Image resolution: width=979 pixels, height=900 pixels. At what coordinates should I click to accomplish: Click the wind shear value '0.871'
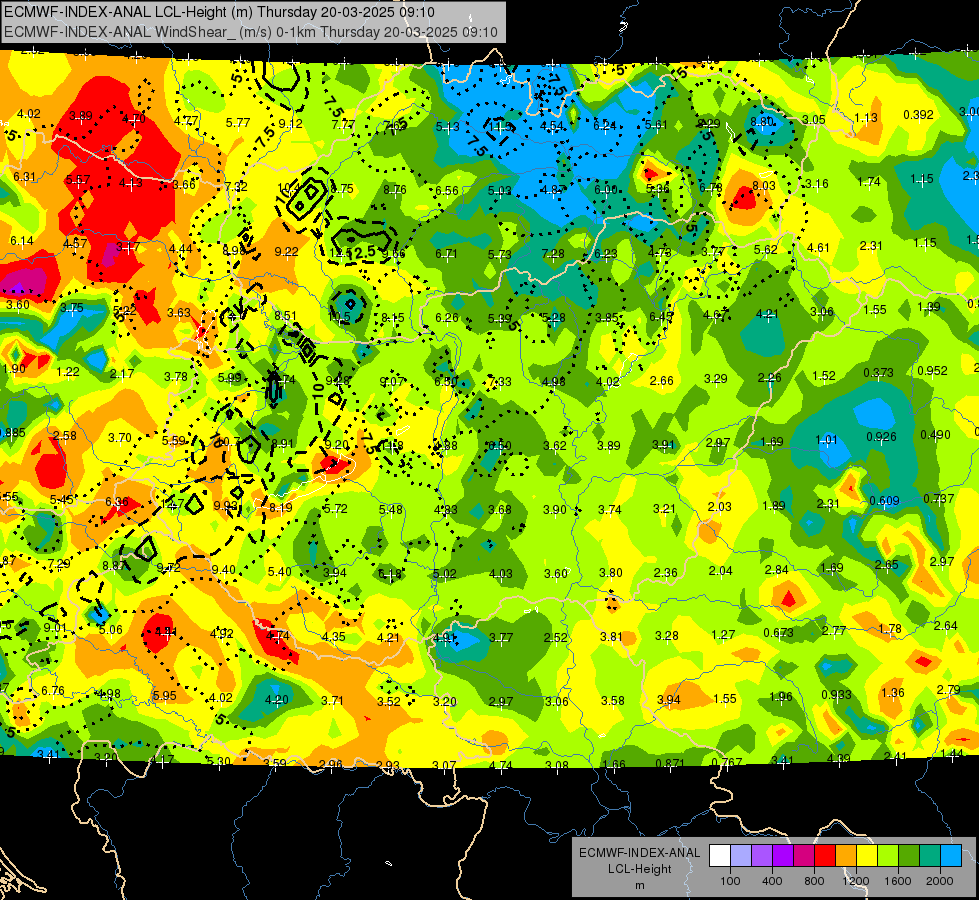click(x=671, y=763)
